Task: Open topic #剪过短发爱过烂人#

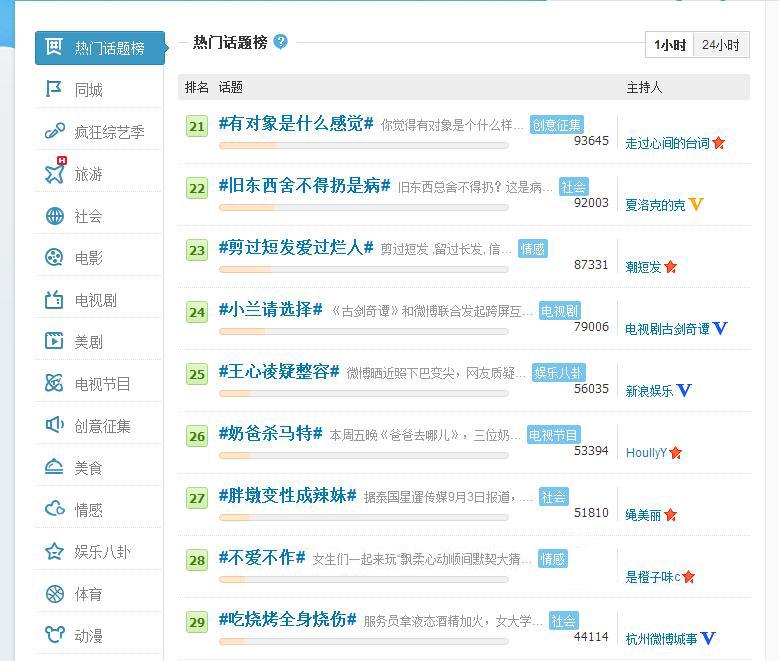Action: point(296,247)
